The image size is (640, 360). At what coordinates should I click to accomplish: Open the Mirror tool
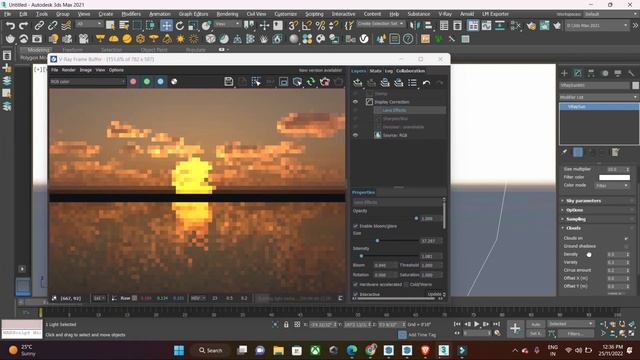pos(415,26)
